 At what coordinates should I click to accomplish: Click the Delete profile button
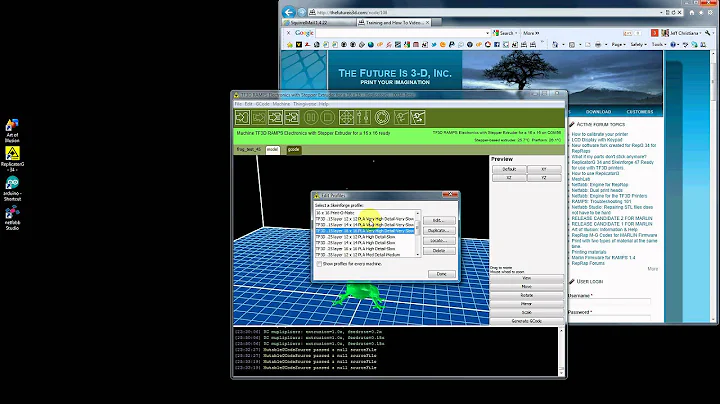point(439,251)
